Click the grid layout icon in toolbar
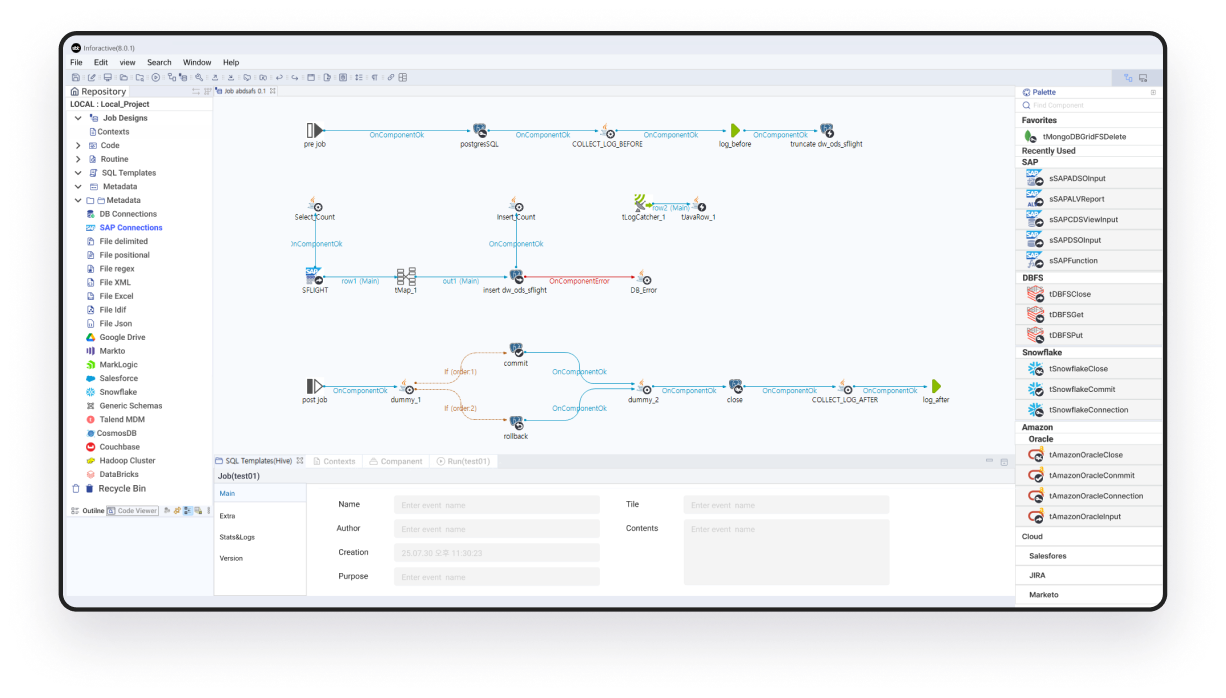The height and width of the screenshot is (698, 1226). tap(403, 77)
